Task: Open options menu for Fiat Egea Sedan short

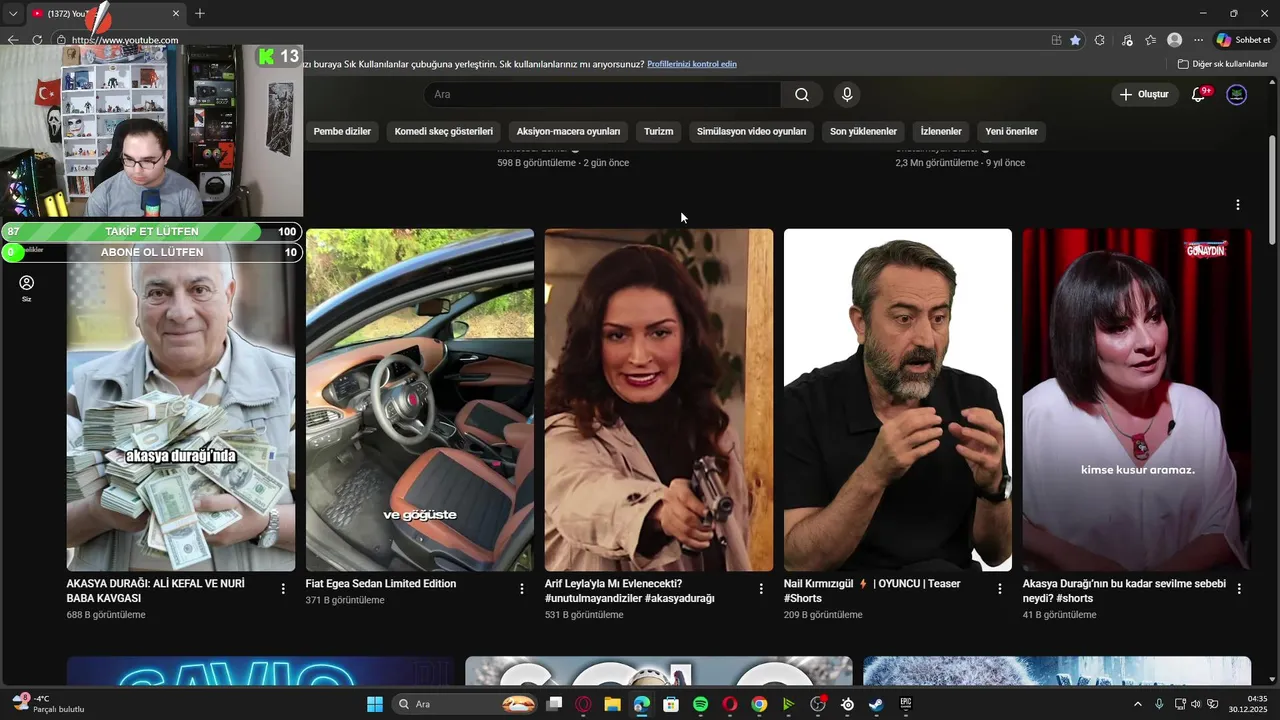Action: (x=521, y=589)
